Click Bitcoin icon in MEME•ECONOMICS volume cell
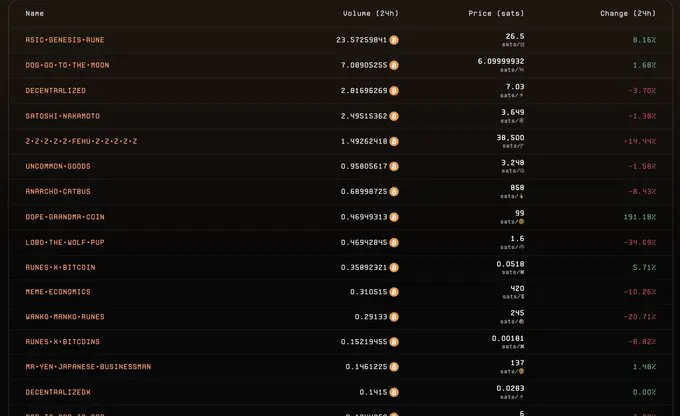The width and height of the screenshot is (680, 416). click(394, 292)
